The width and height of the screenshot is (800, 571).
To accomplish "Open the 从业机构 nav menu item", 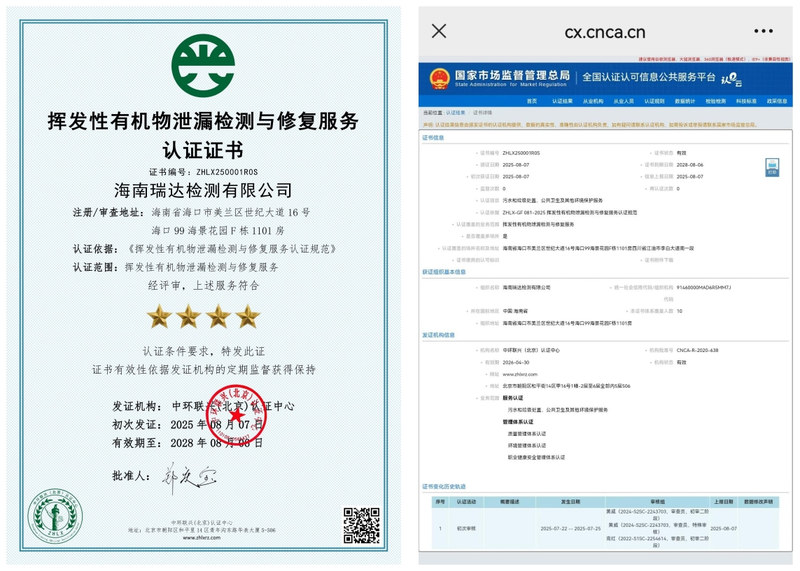I will pos(593,101).
